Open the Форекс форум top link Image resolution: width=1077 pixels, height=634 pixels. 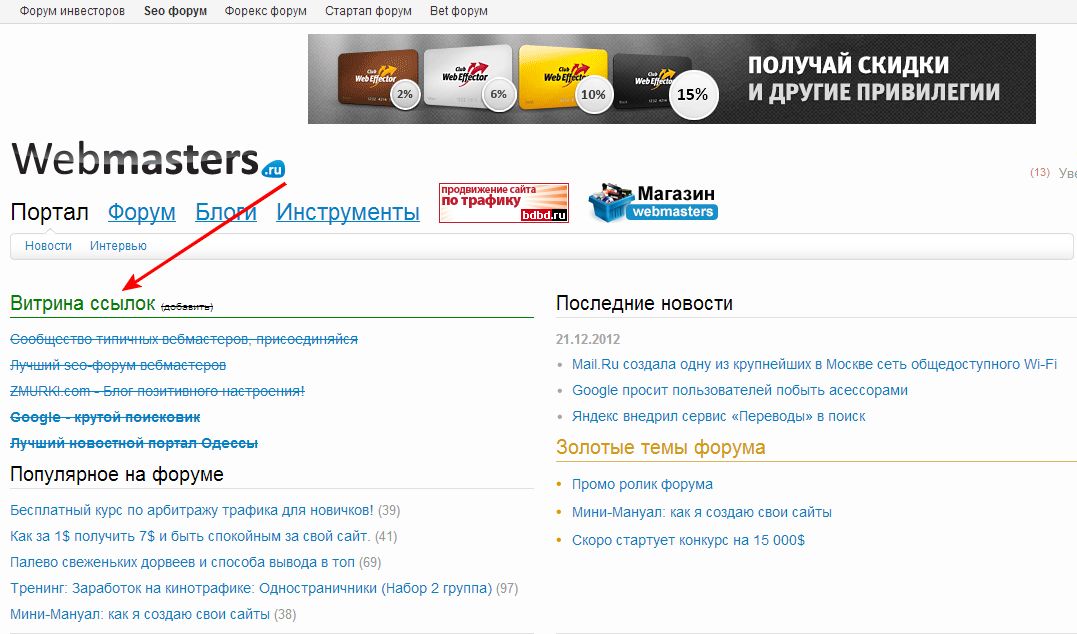[x=265, y=12]
